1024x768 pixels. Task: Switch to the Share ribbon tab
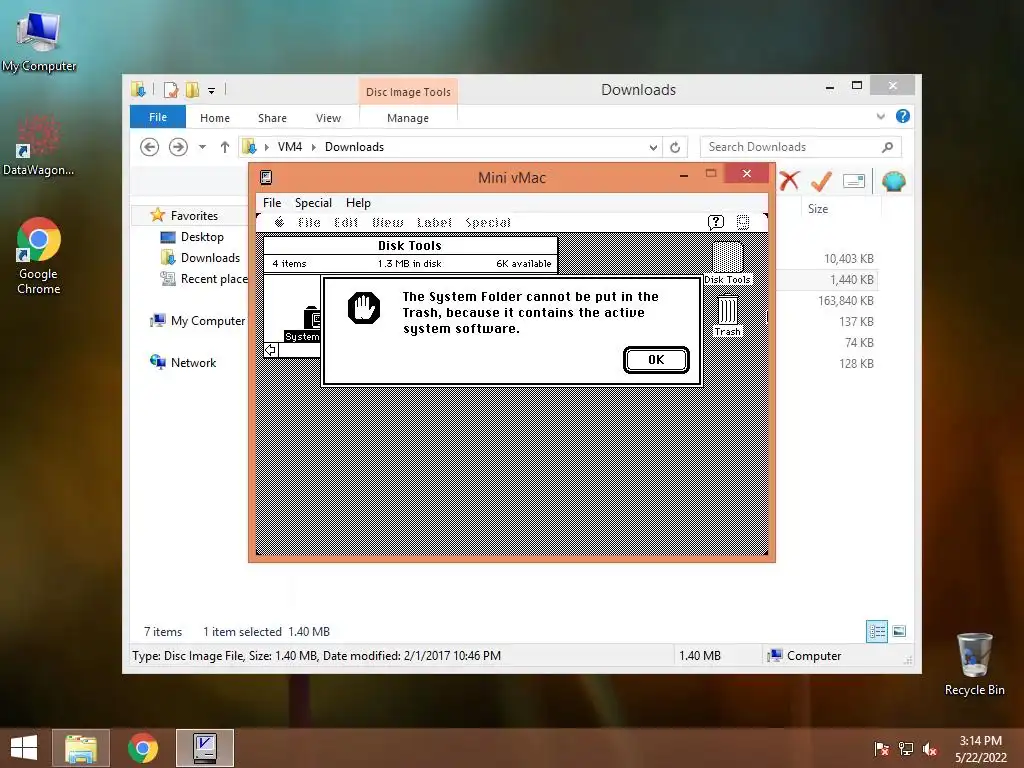click(x=272, y=118)
